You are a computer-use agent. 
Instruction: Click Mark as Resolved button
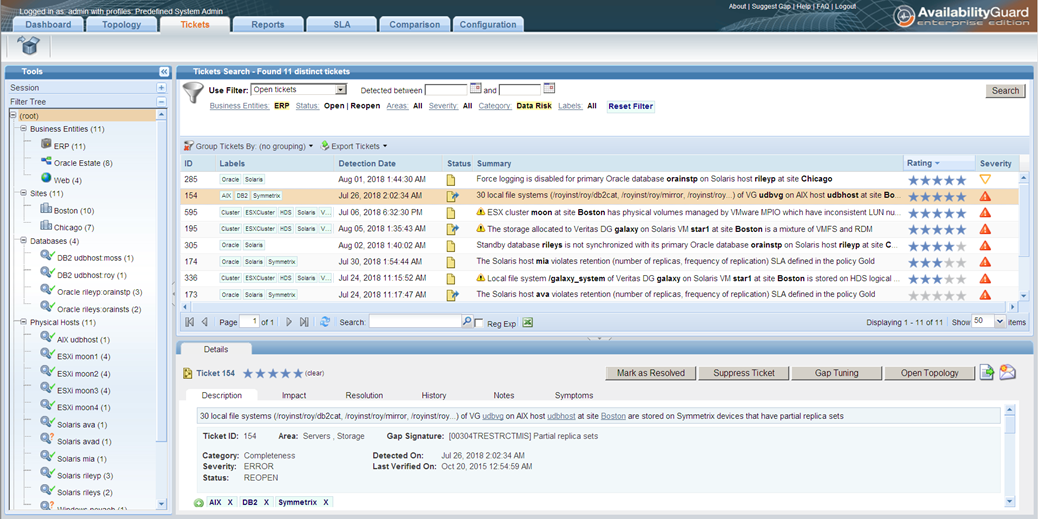(x=651, y=373)
